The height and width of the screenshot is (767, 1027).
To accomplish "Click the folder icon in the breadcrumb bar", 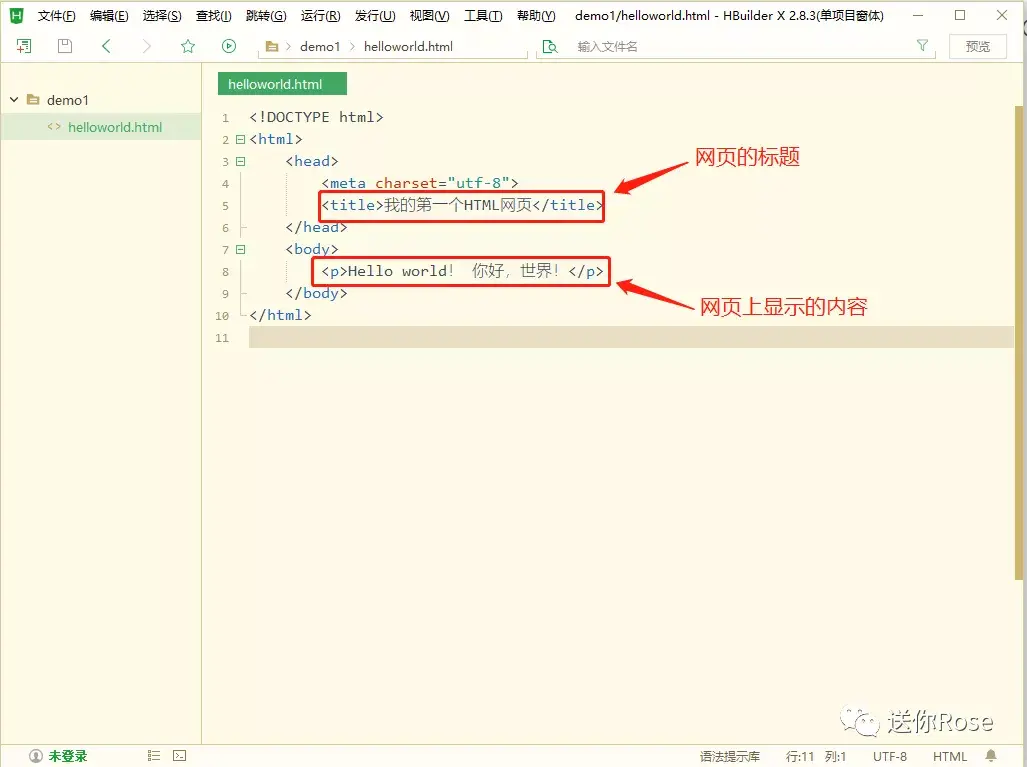I will coord(271,46).
